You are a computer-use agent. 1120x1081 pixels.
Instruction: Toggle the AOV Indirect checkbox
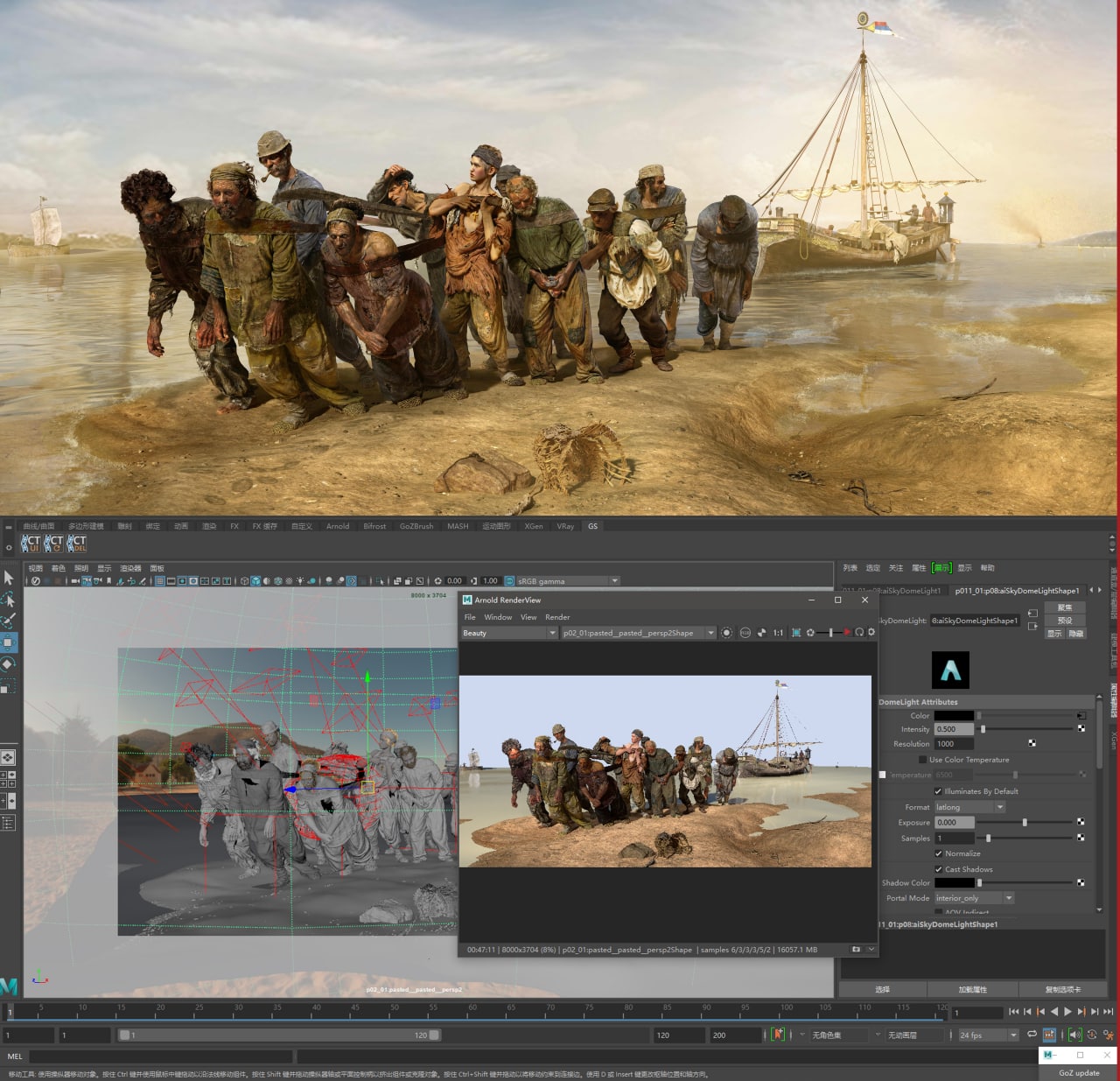click(x=939, y=912)
